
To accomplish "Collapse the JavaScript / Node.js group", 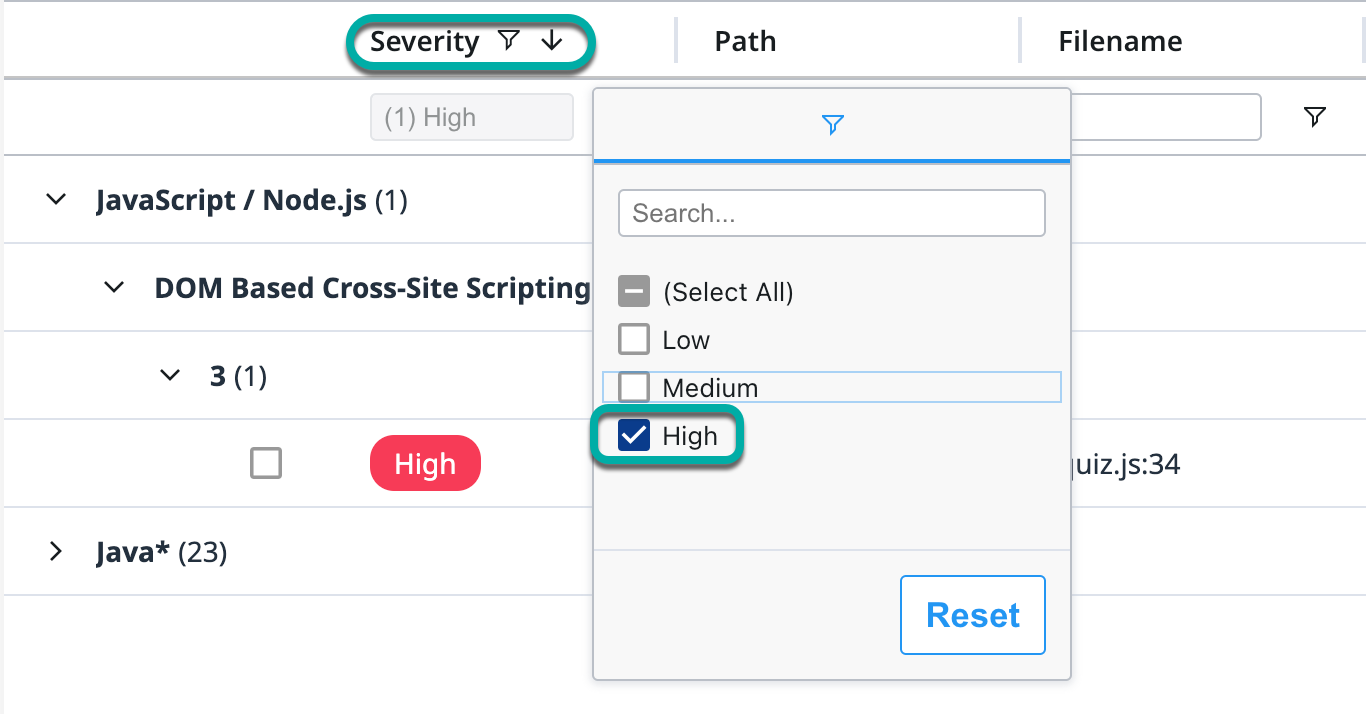I will (x=57, y=200).
